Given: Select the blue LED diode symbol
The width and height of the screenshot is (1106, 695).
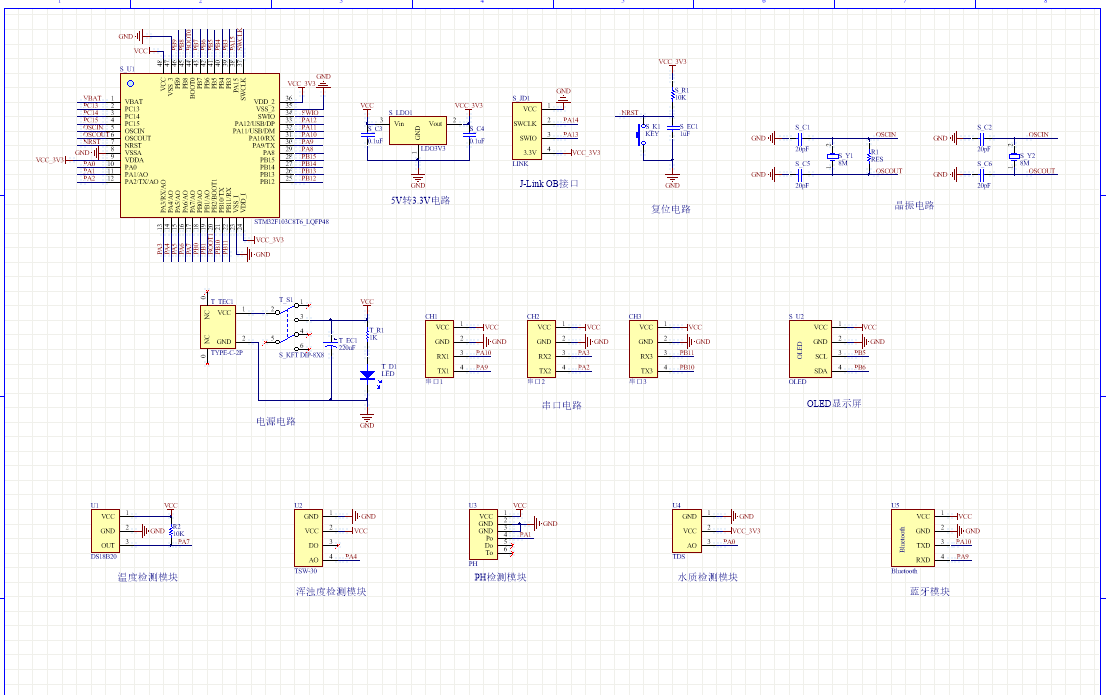Looking at the screenshot, I should 368,374.
